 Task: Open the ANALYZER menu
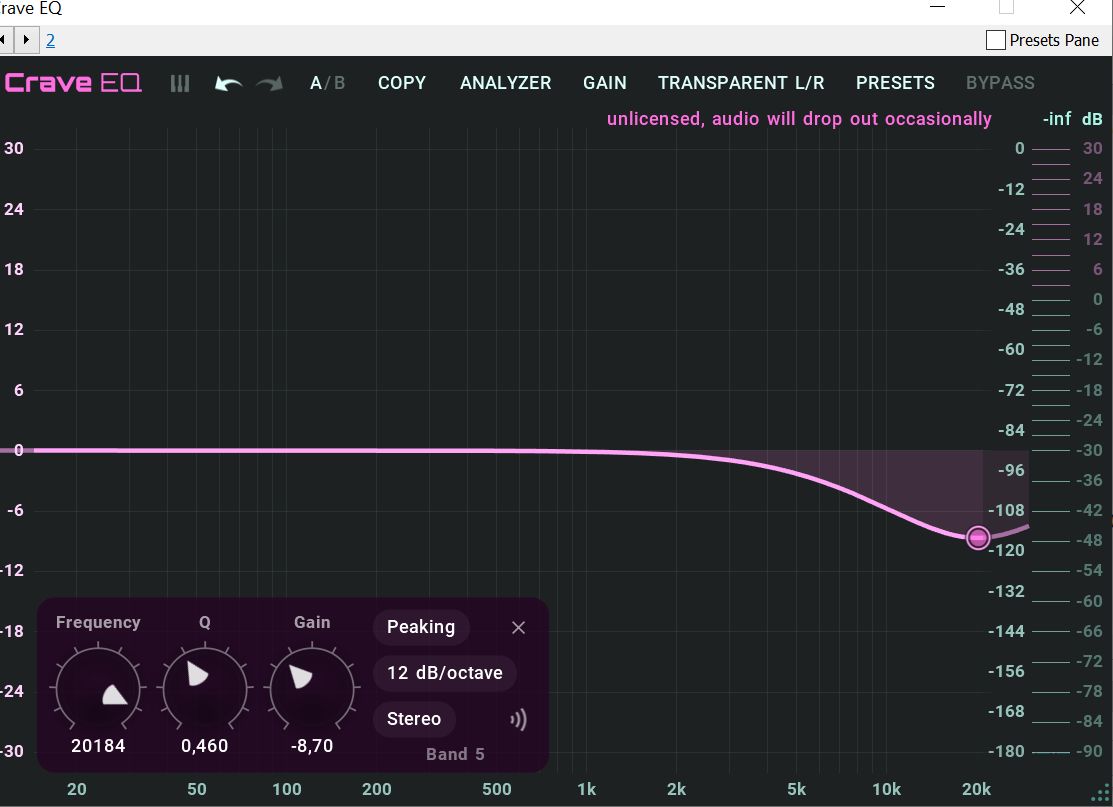pos(505,83)
